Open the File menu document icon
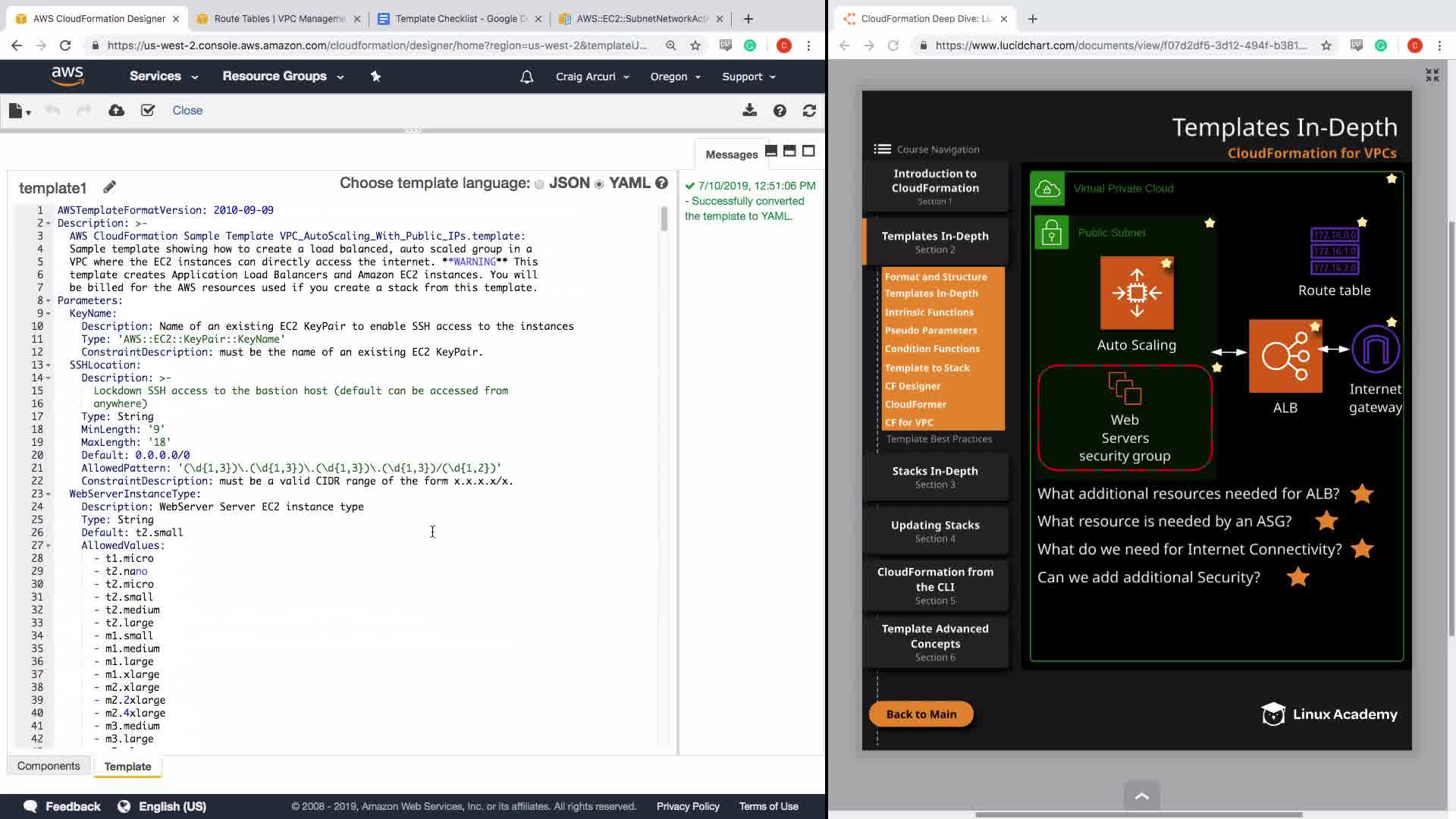This screenshot has width=1456, height=819. (17, 111)
